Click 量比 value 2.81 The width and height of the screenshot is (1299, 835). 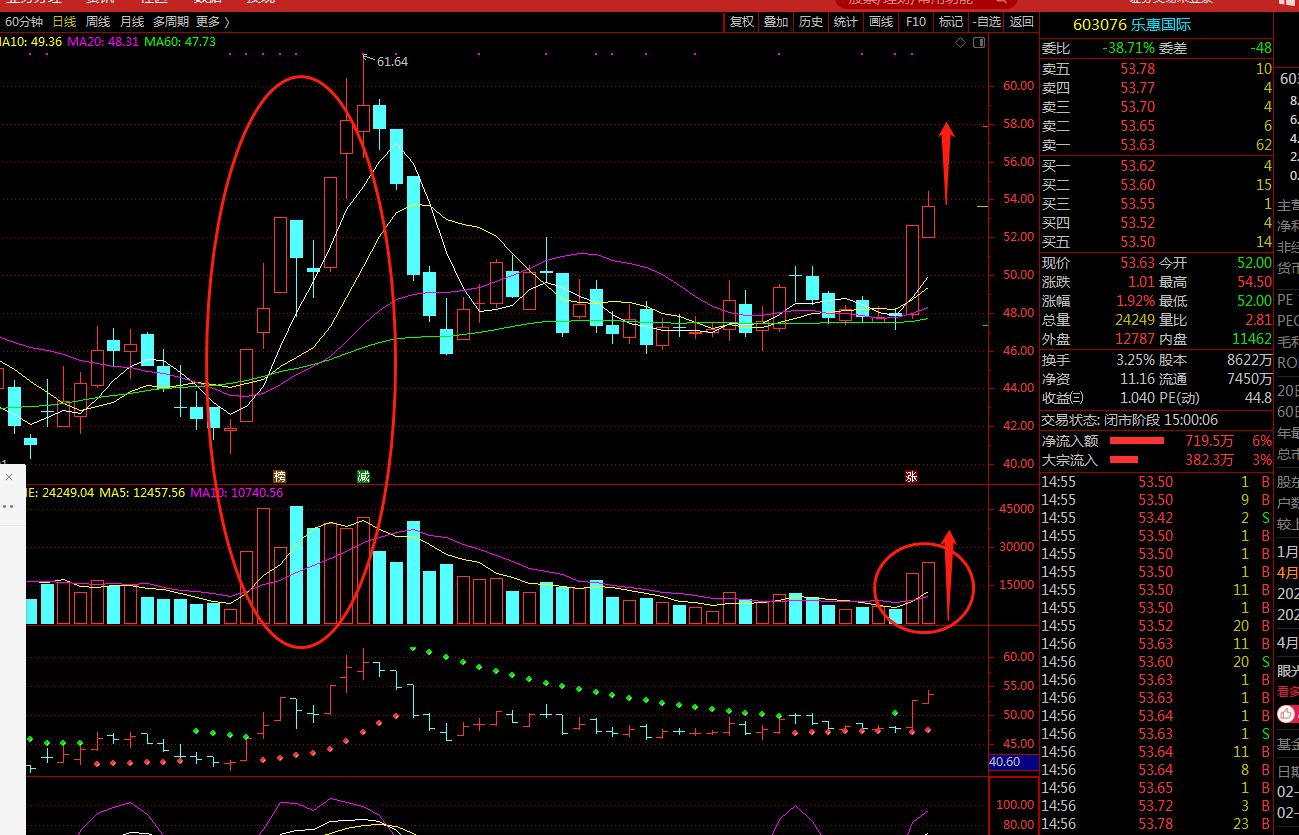[1259, 320]
